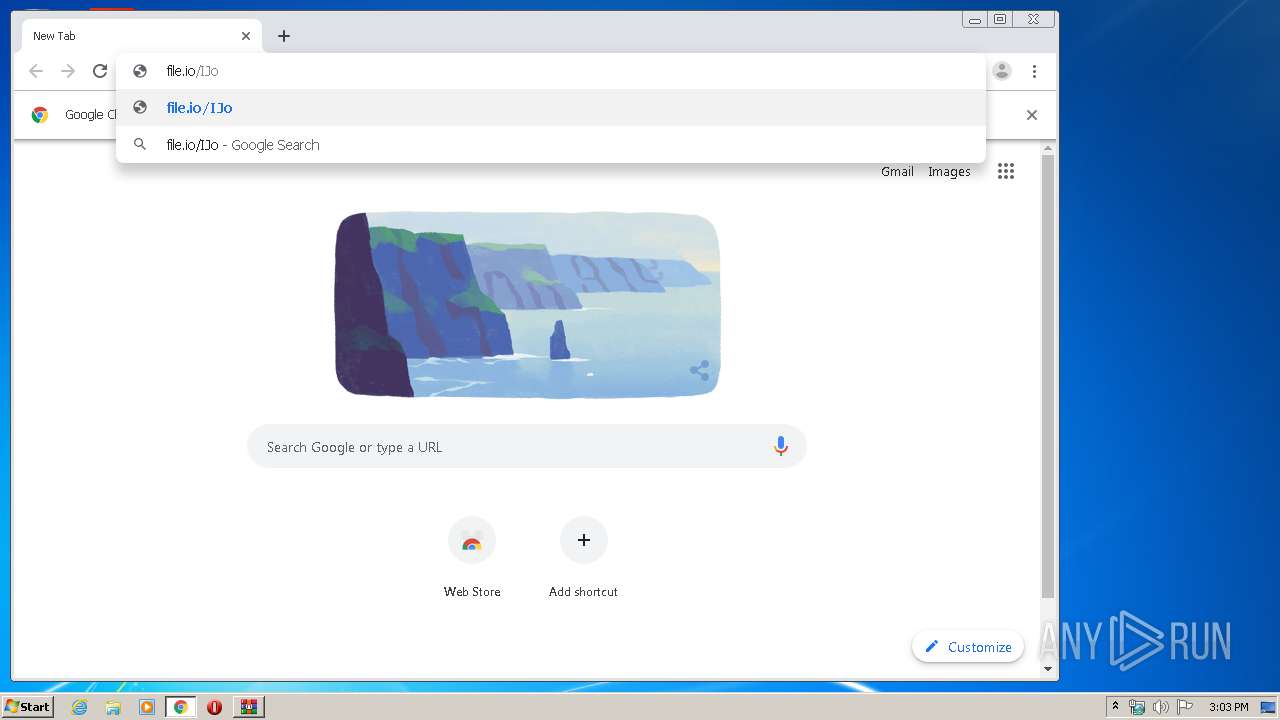Share the doodle via share icon
1280x720 pixels.
(x=700, y=371)
